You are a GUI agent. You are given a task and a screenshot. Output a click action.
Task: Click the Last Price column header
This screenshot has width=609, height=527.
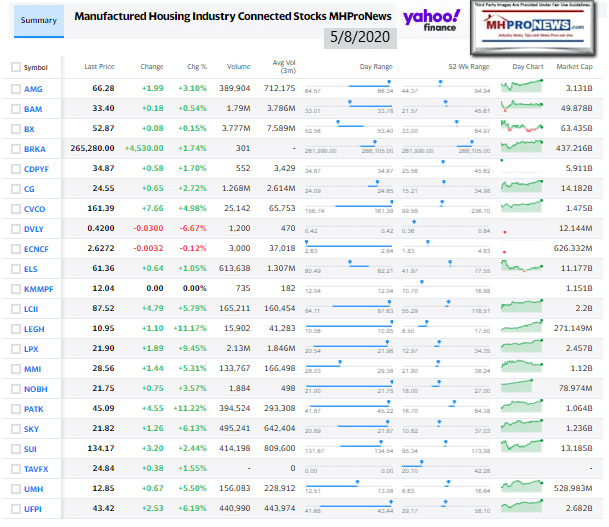pos(98,67)
